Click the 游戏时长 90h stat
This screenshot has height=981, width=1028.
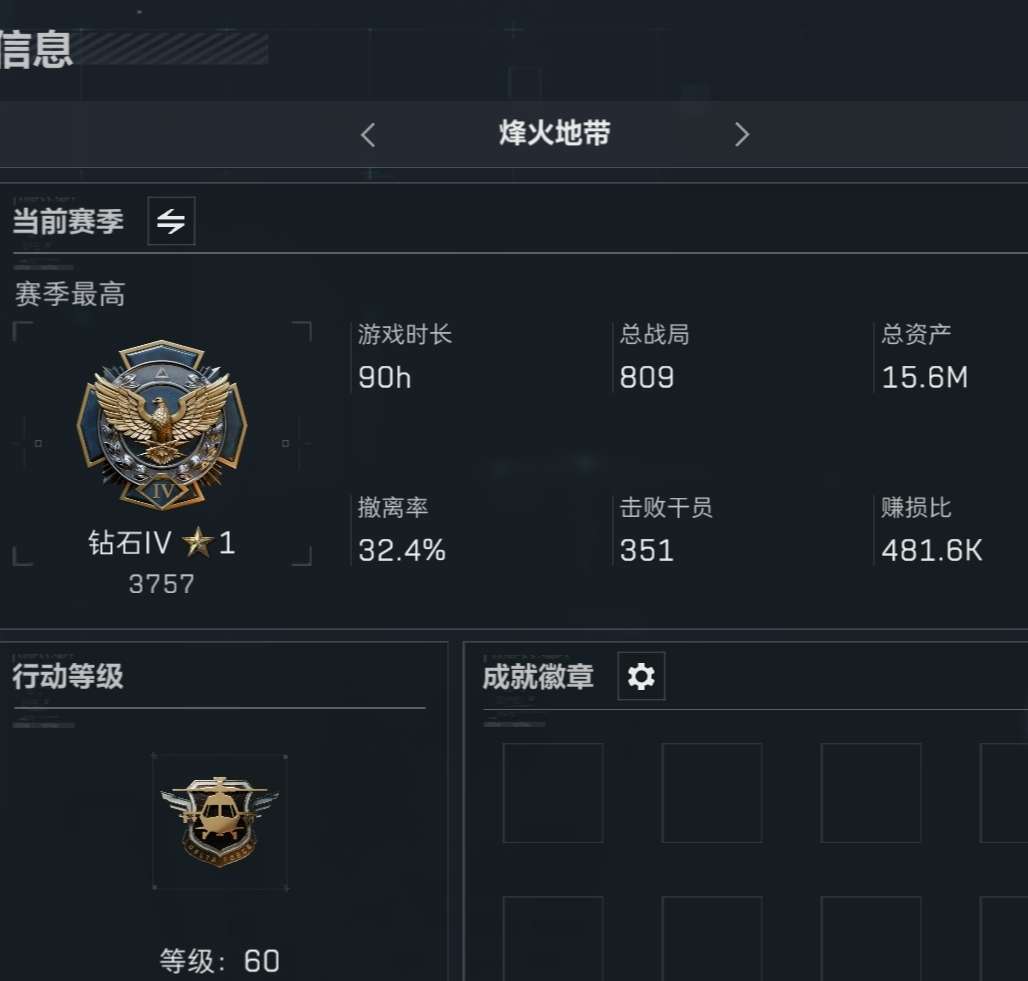(405, 357)
